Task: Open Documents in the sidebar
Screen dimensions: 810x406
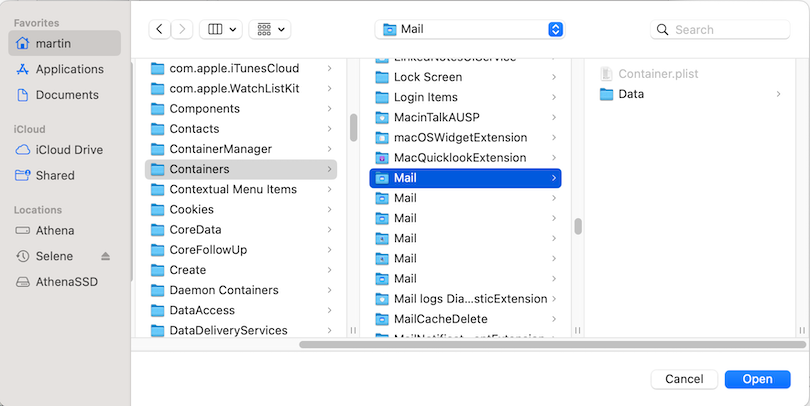Action: coord(65,95)
